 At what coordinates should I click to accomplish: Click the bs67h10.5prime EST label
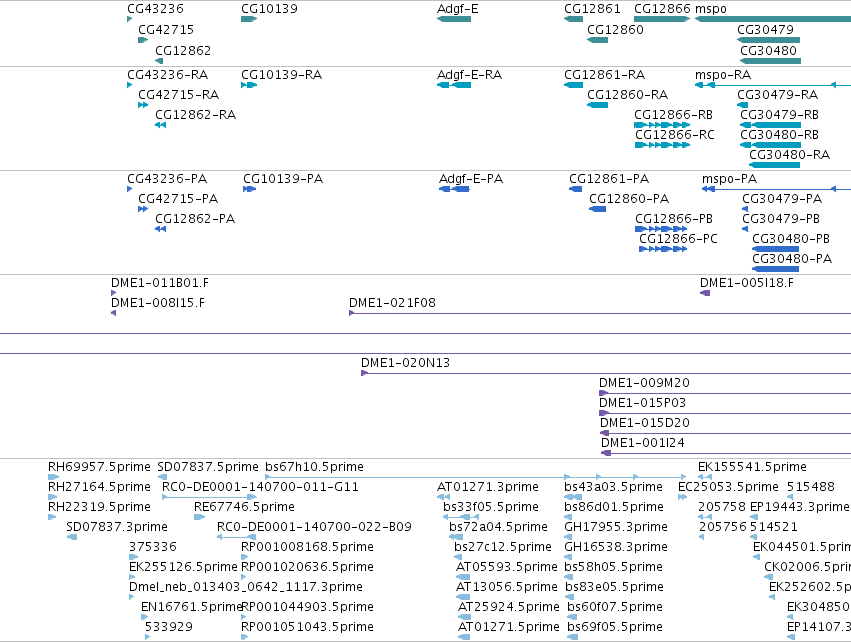[x=314, y=467]
